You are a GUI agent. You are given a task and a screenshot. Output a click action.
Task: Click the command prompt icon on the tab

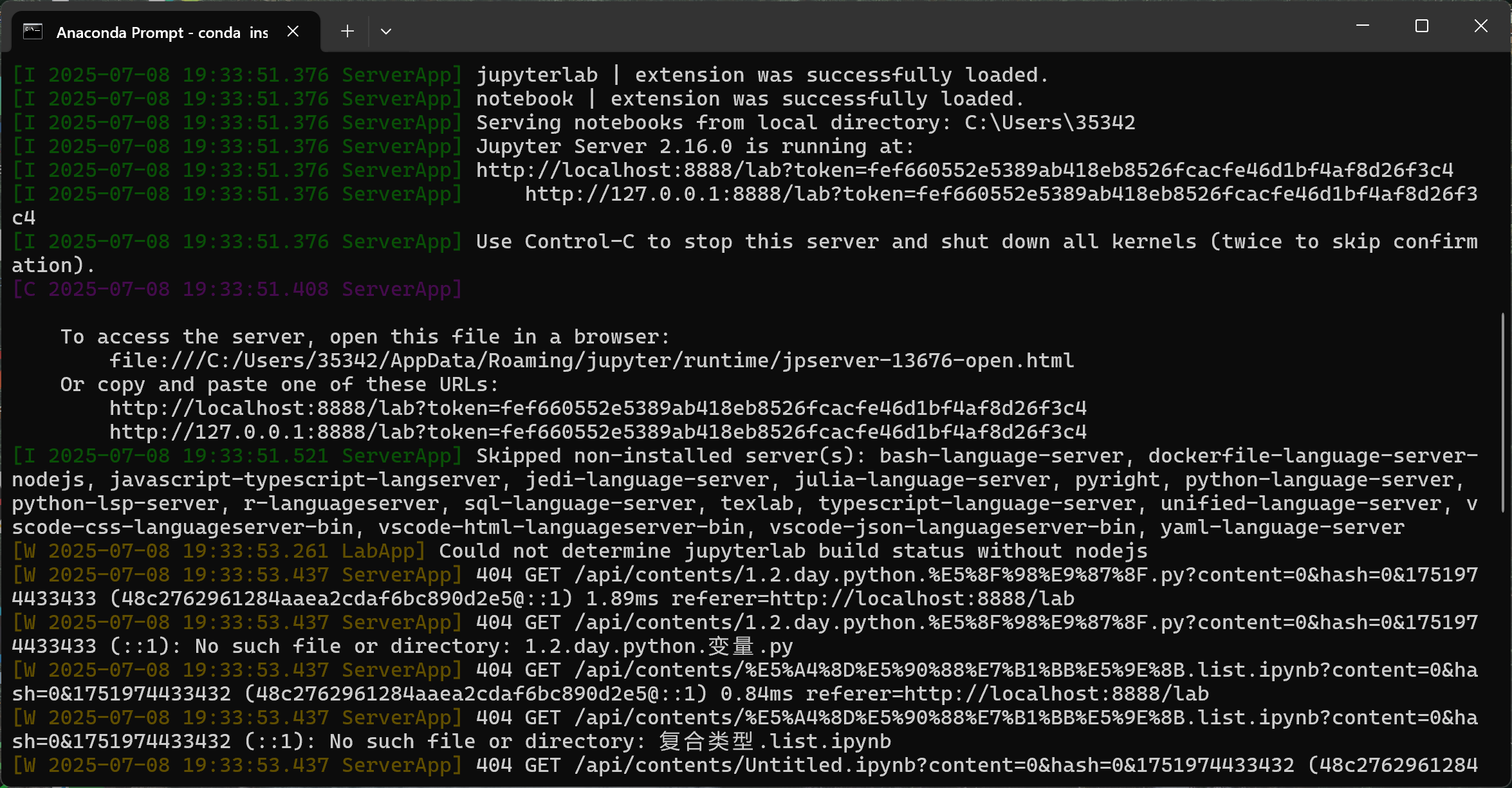coord(32,31)
